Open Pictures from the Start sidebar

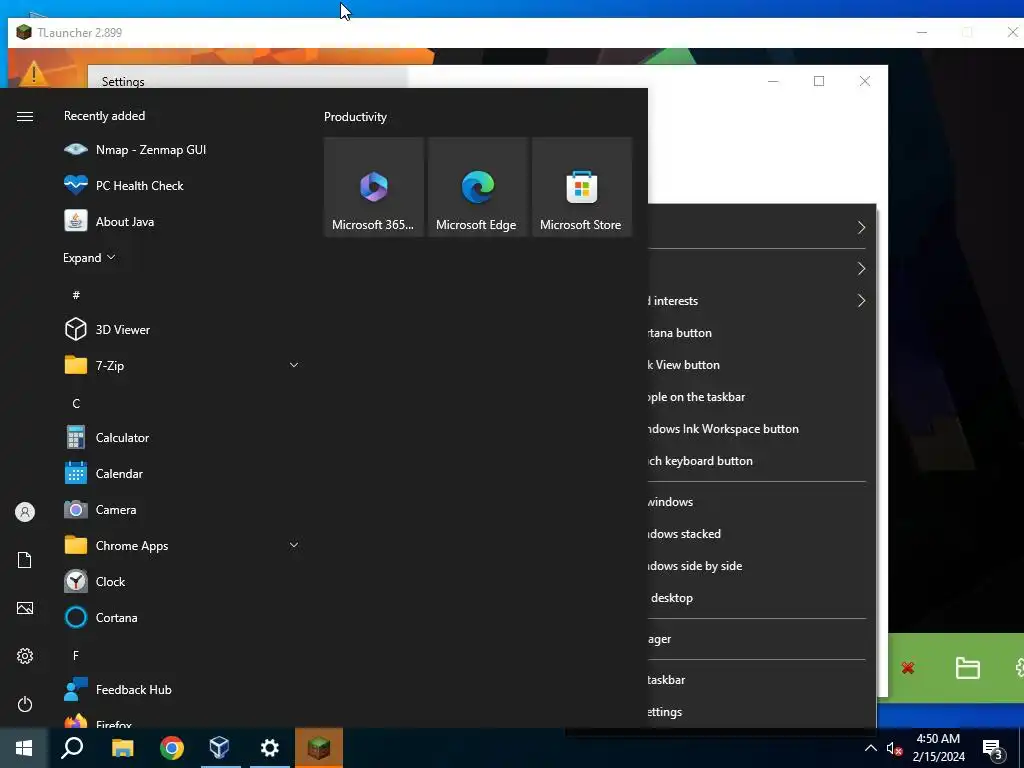25,608
